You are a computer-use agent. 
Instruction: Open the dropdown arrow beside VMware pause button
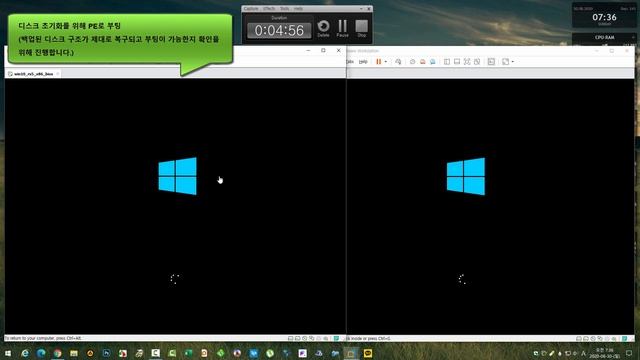pyautogui.click(x=386, y=62)
